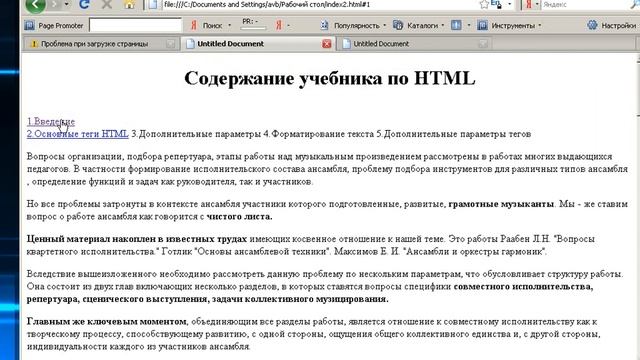Bookmark this page with the star icon
This screenshot has width=640, height=360.
coord(484,4)
